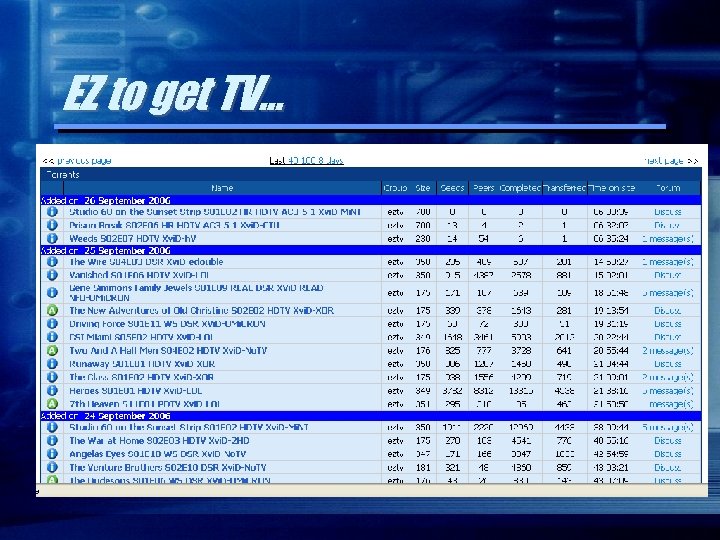The image size is (720, 540).
Task: Click the Name column header
Action: point(222,188)
